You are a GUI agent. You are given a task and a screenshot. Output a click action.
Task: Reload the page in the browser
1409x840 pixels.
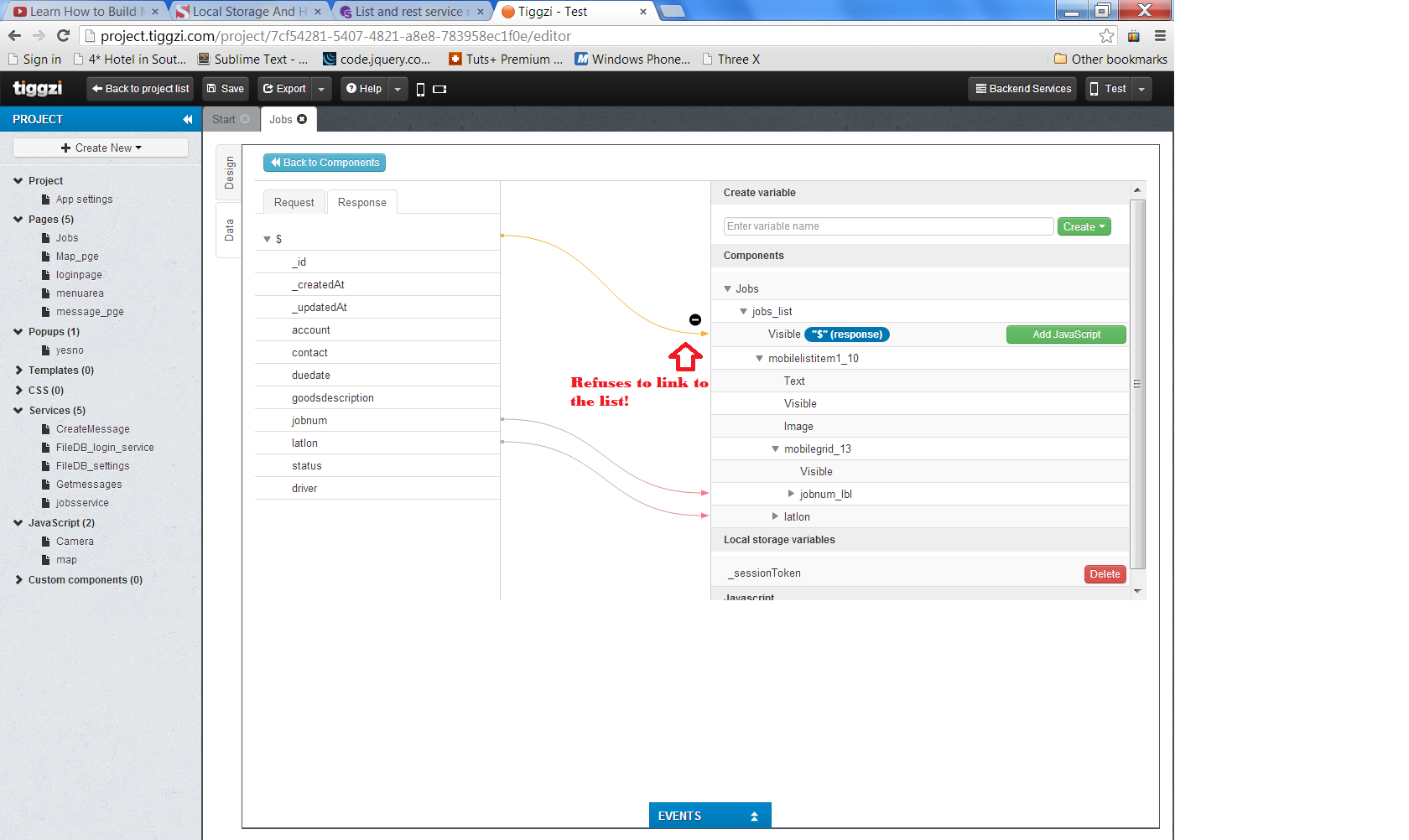(63, 35)
